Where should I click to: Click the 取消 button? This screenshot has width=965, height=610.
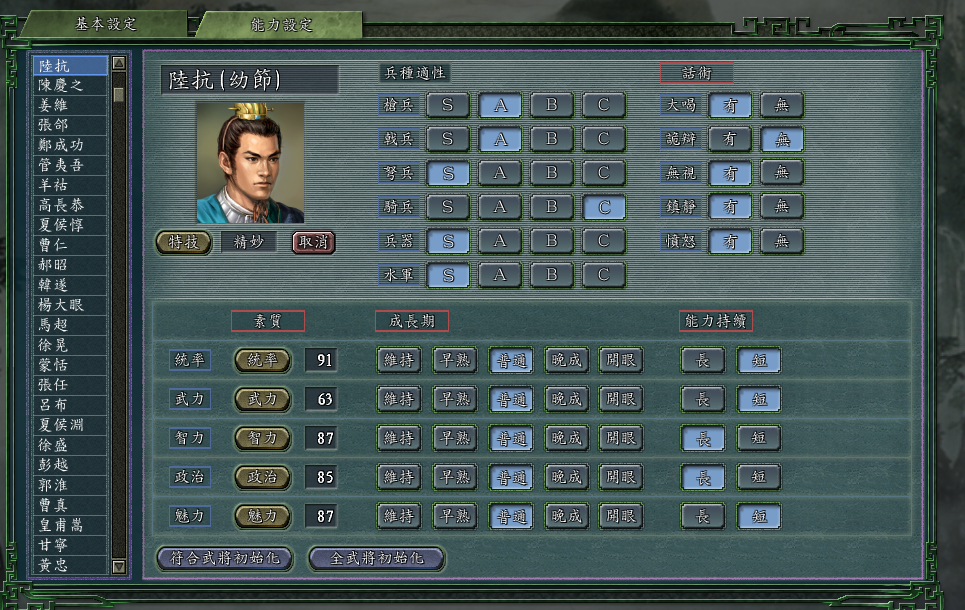[313, 242]
